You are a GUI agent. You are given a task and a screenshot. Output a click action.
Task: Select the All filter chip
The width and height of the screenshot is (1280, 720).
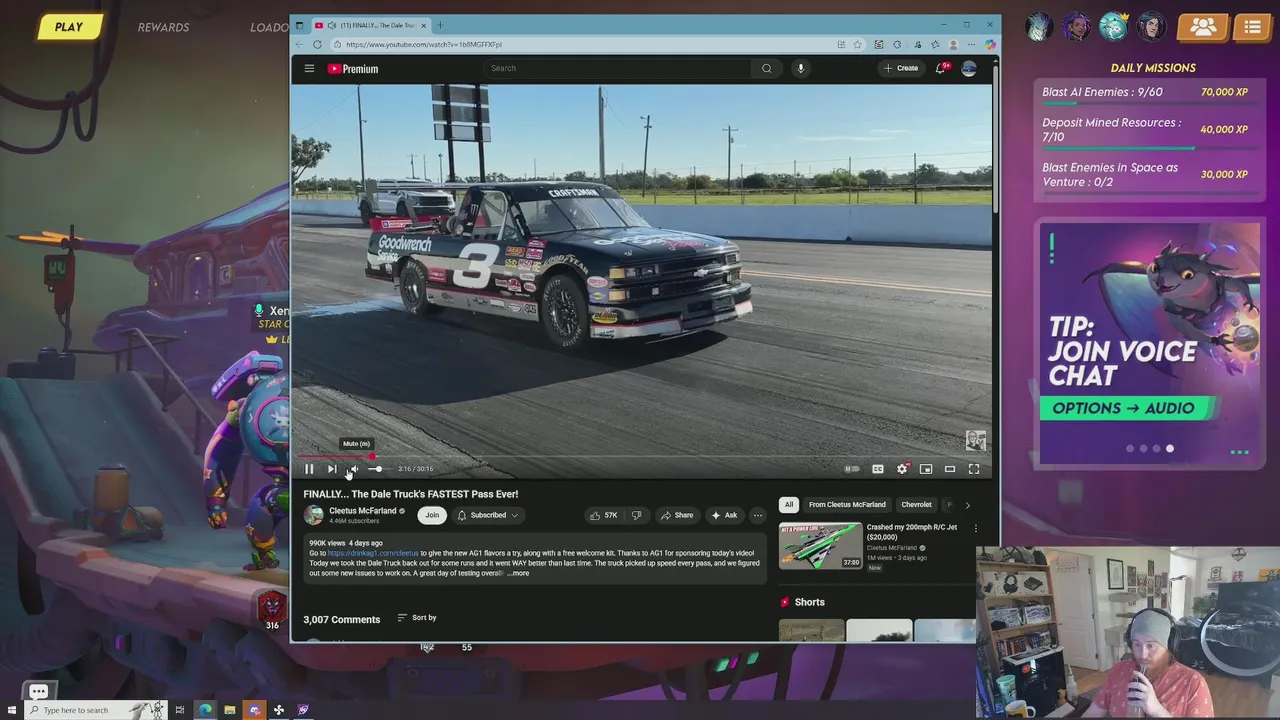pos(789,505)
